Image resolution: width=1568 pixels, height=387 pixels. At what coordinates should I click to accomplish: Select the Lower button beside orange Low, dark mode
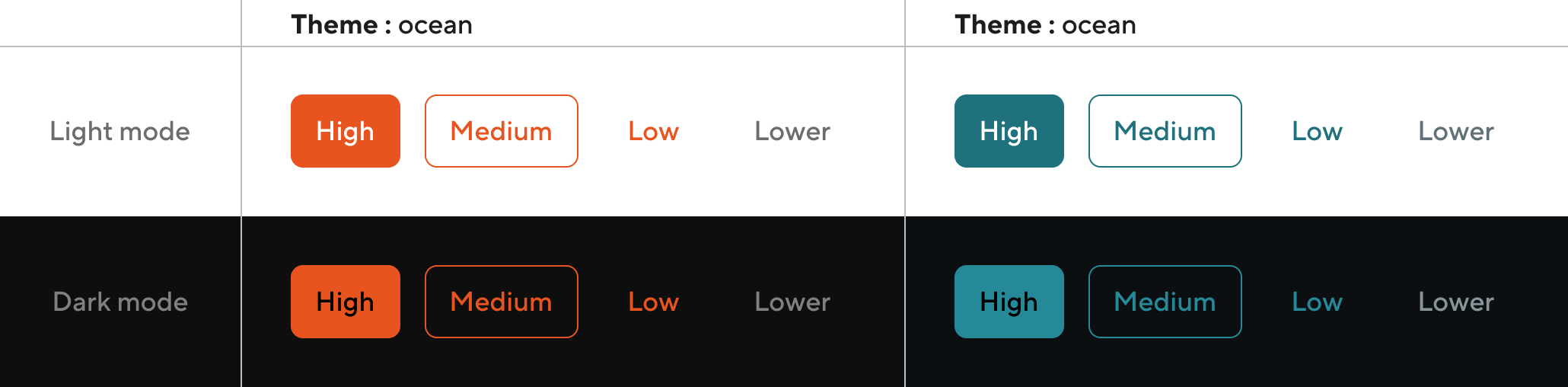pyautogui.click(x=792, y=302)
